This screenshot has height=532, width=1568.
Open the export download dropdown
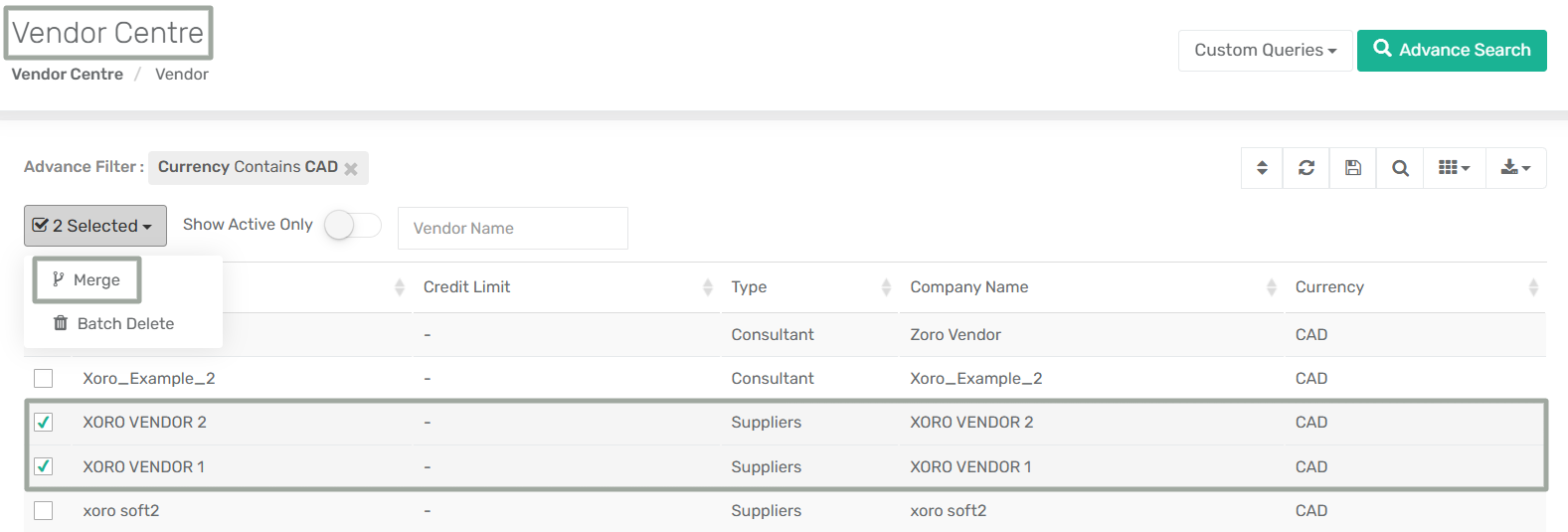pos(1515,168)
